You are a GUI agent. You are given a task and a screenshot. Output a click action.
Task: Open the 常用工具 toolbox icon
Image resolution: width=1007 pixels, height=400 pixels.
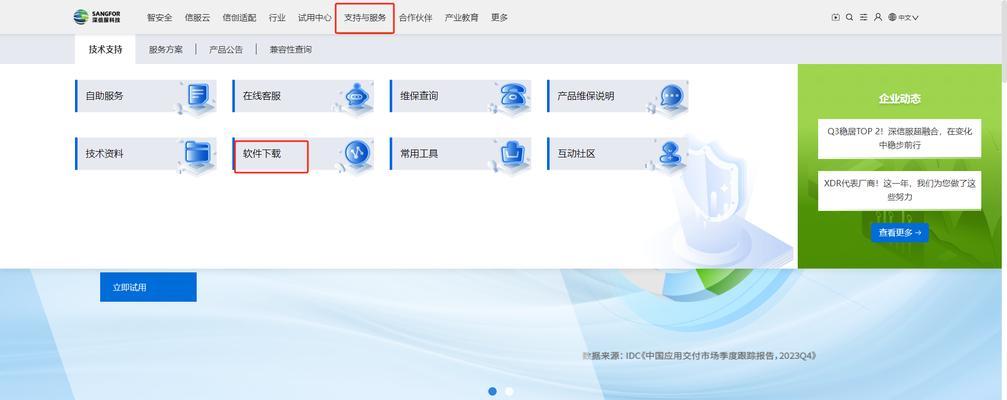[514, 154]
